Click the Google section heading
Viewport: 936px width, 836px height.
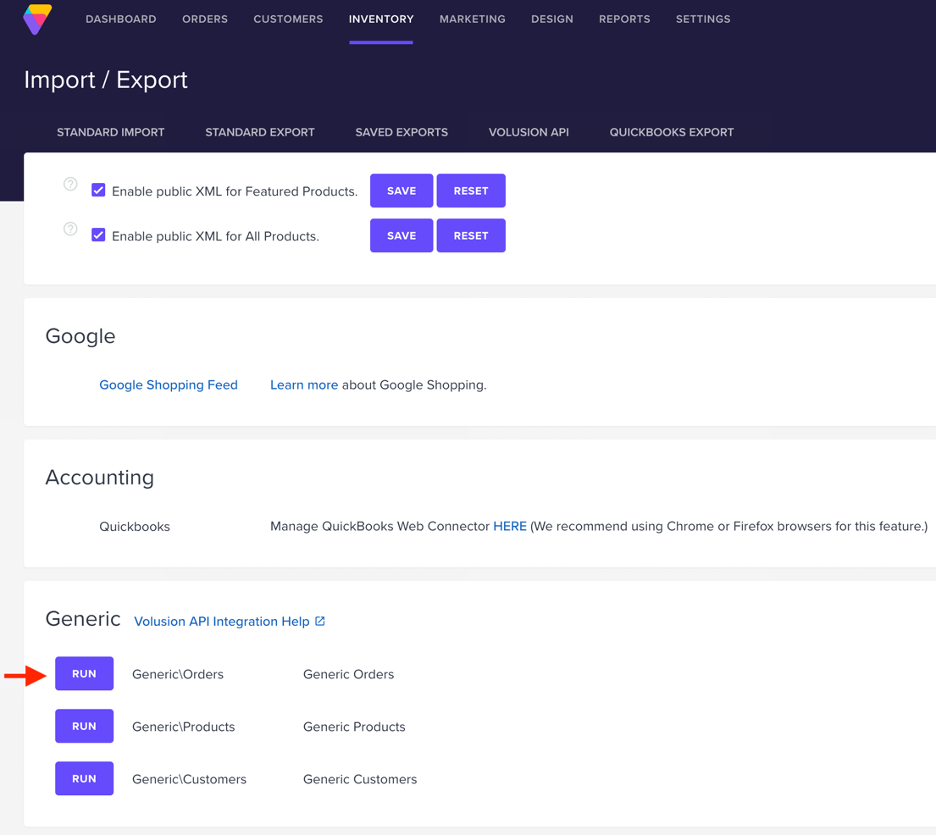click(81, 336)
